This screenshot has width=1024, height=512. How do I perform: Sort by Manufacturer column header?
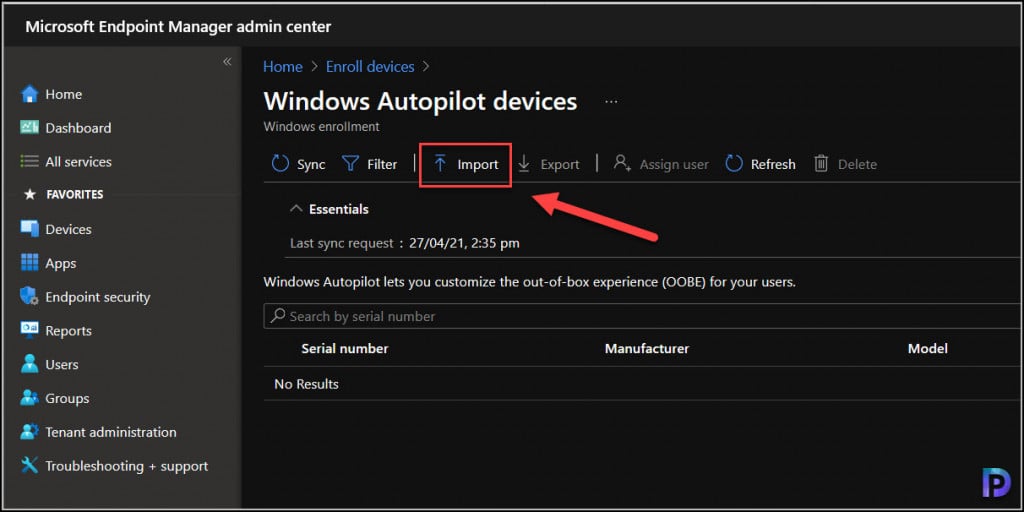[647, 349]
